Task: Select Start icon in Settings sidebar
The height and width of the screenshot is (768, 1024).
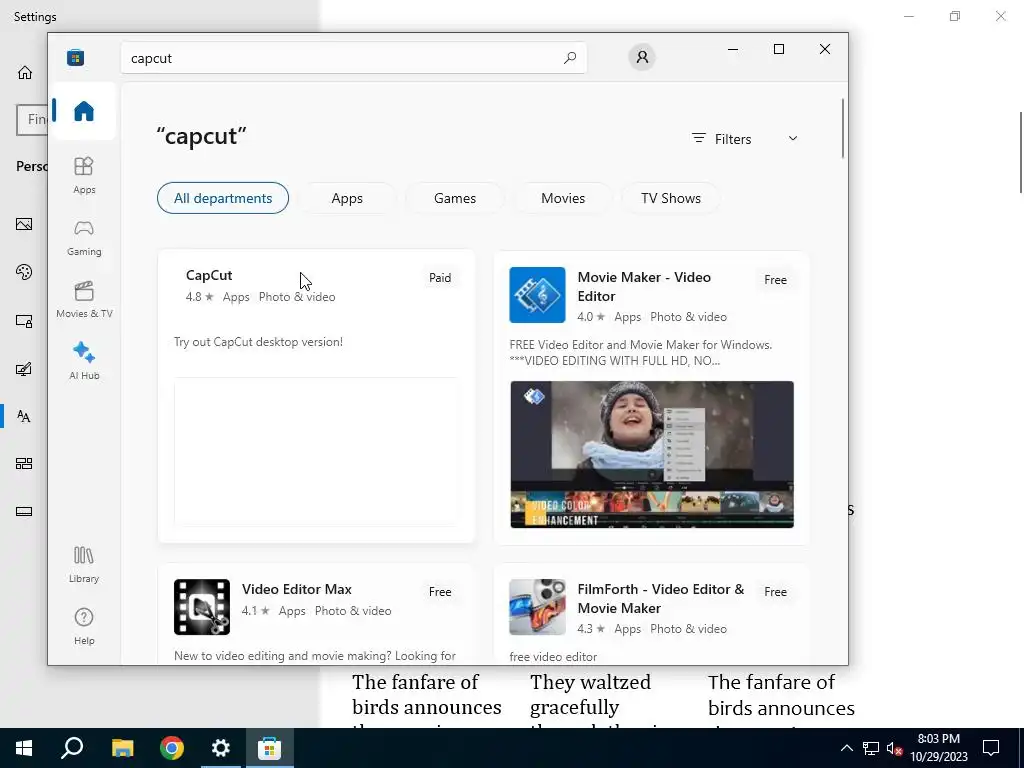Action: pyautogui.click(x=24, y=464)
